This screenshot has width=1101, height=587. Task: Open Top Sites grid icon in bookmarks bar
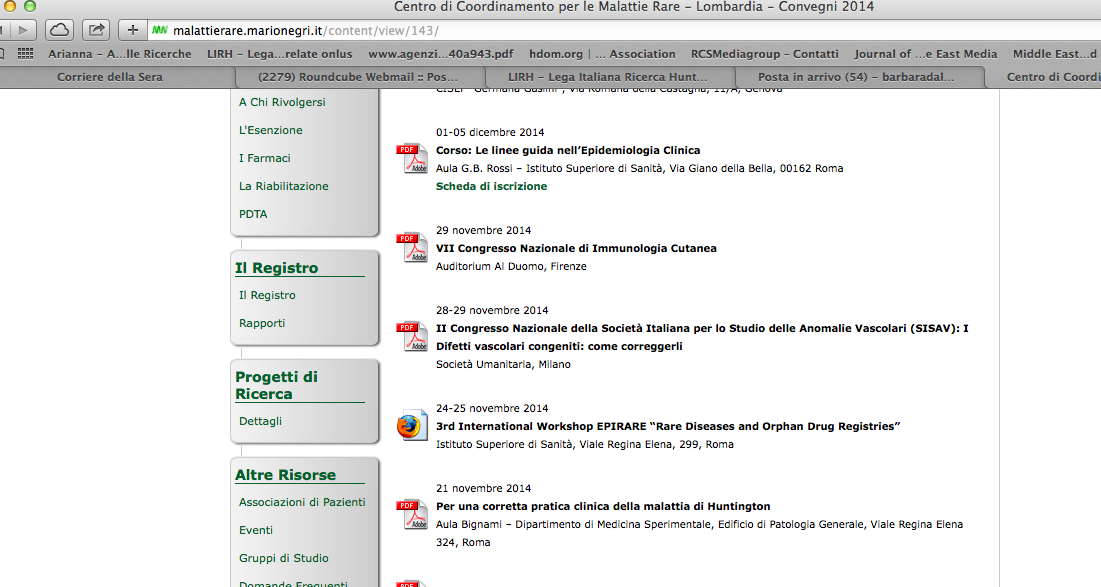pyautogui.click(x=26, y=54)
